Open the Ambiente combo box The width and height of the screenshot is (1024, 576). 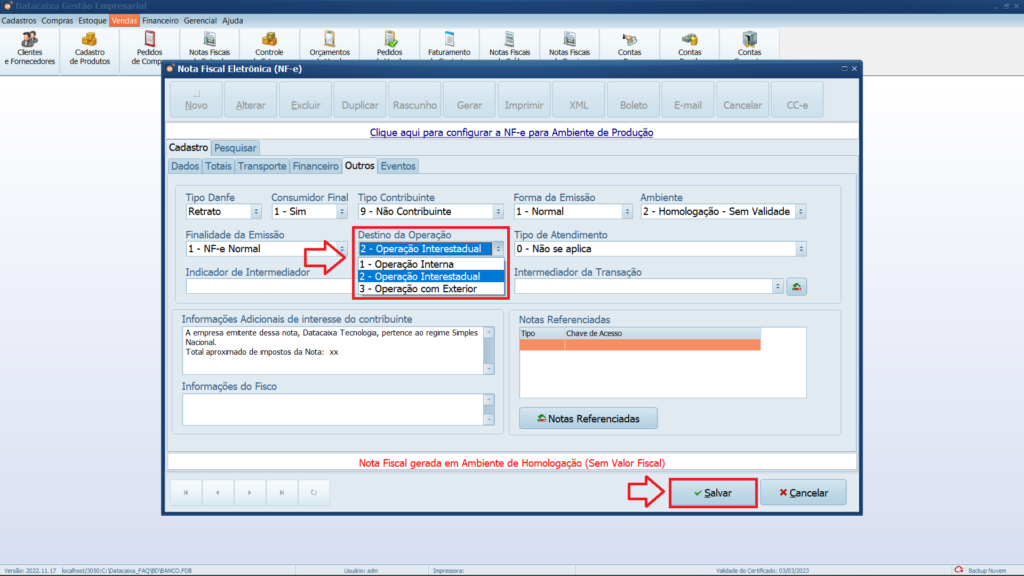[800, 212]
